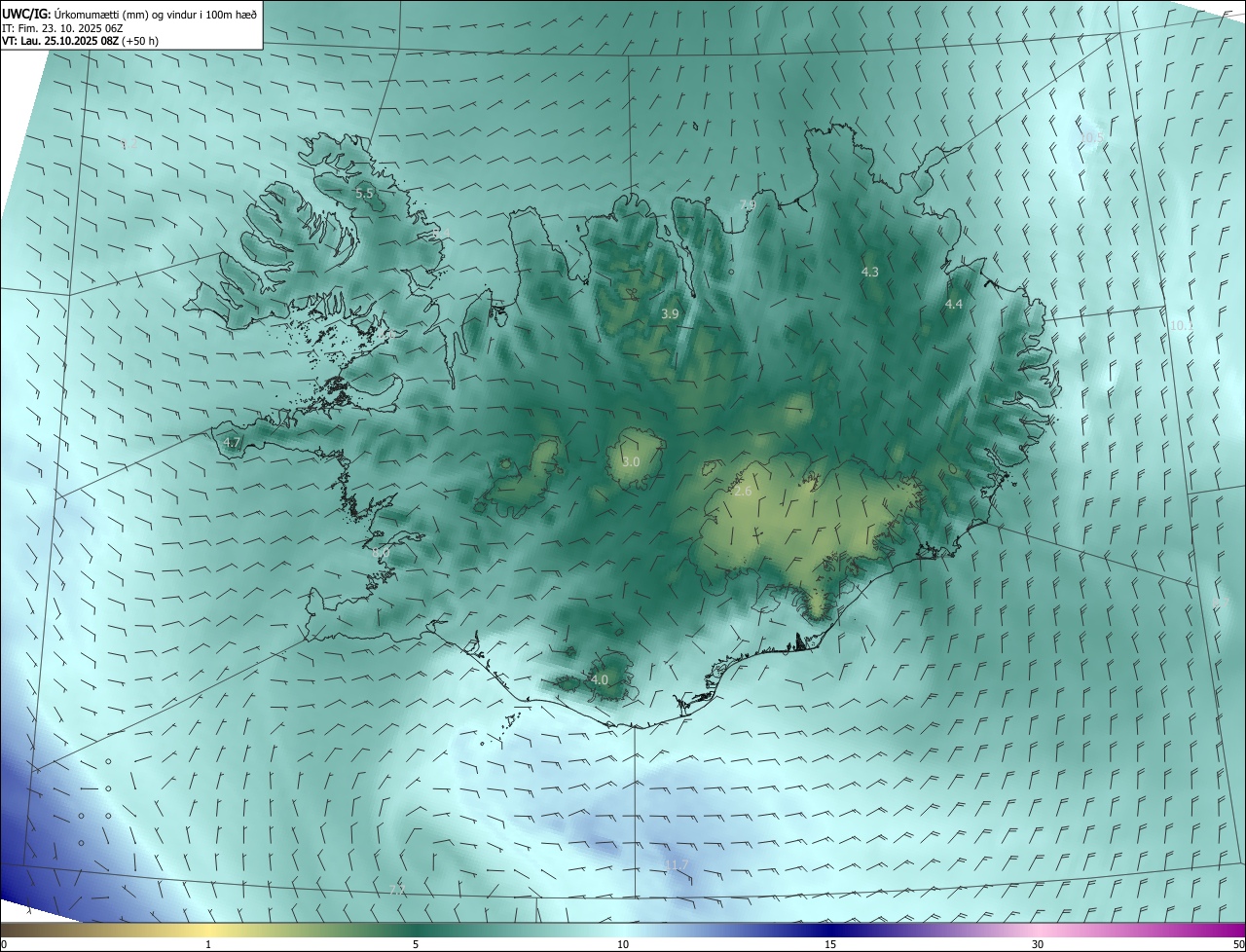Click the 3.9 value label on the map
The width and height of the screenshot is (1246, 952).
(670, 314)
